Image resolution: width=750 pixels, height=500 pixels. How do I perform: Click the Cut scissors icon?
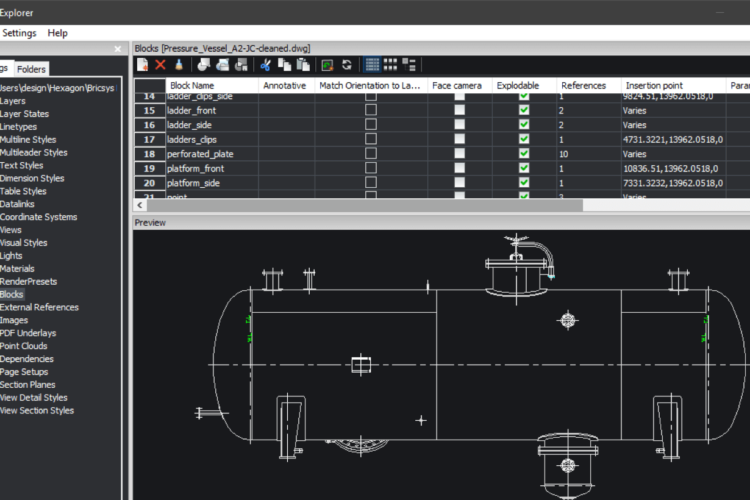pyautogui.click(x=266, y=65)
